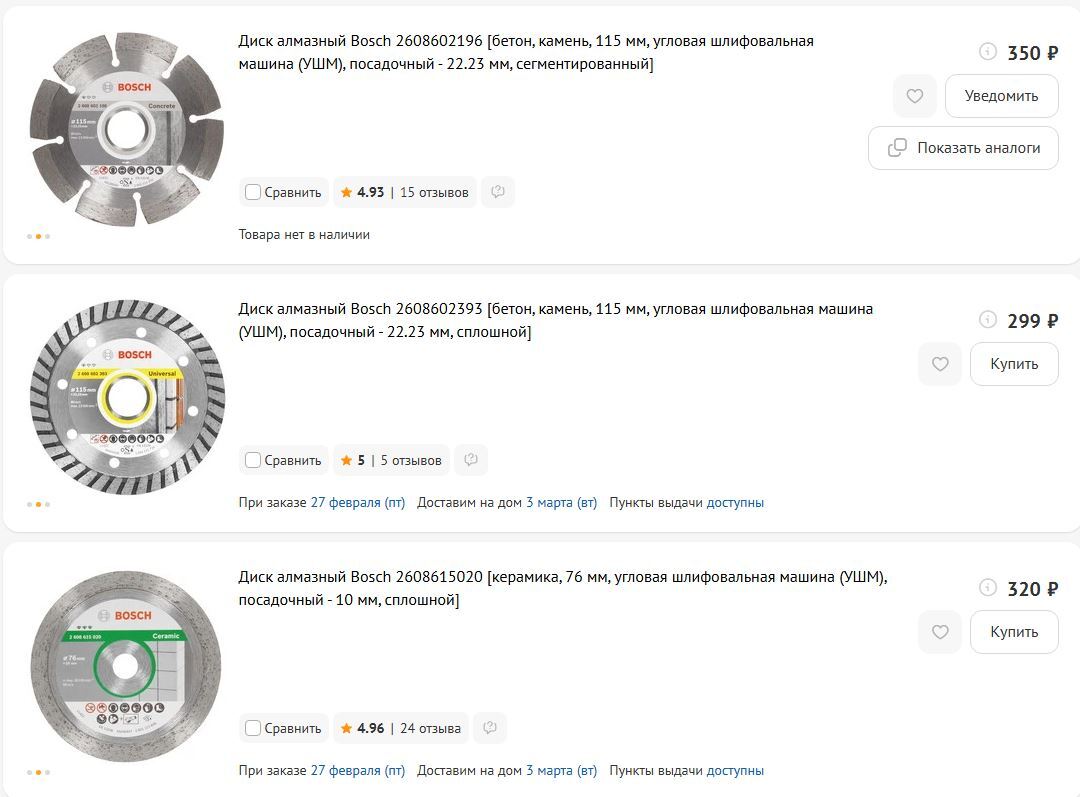
Task: Click info icon next to 320 ₽
Action: tap(988, 588)
